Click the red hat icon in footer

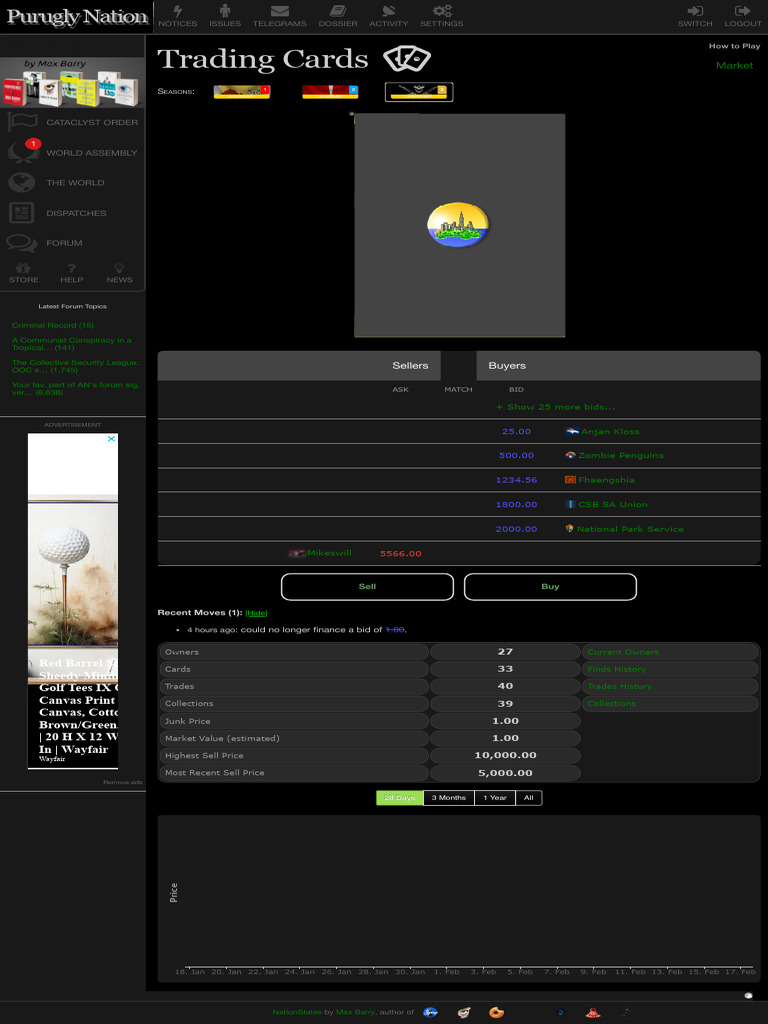[593, 1012]
